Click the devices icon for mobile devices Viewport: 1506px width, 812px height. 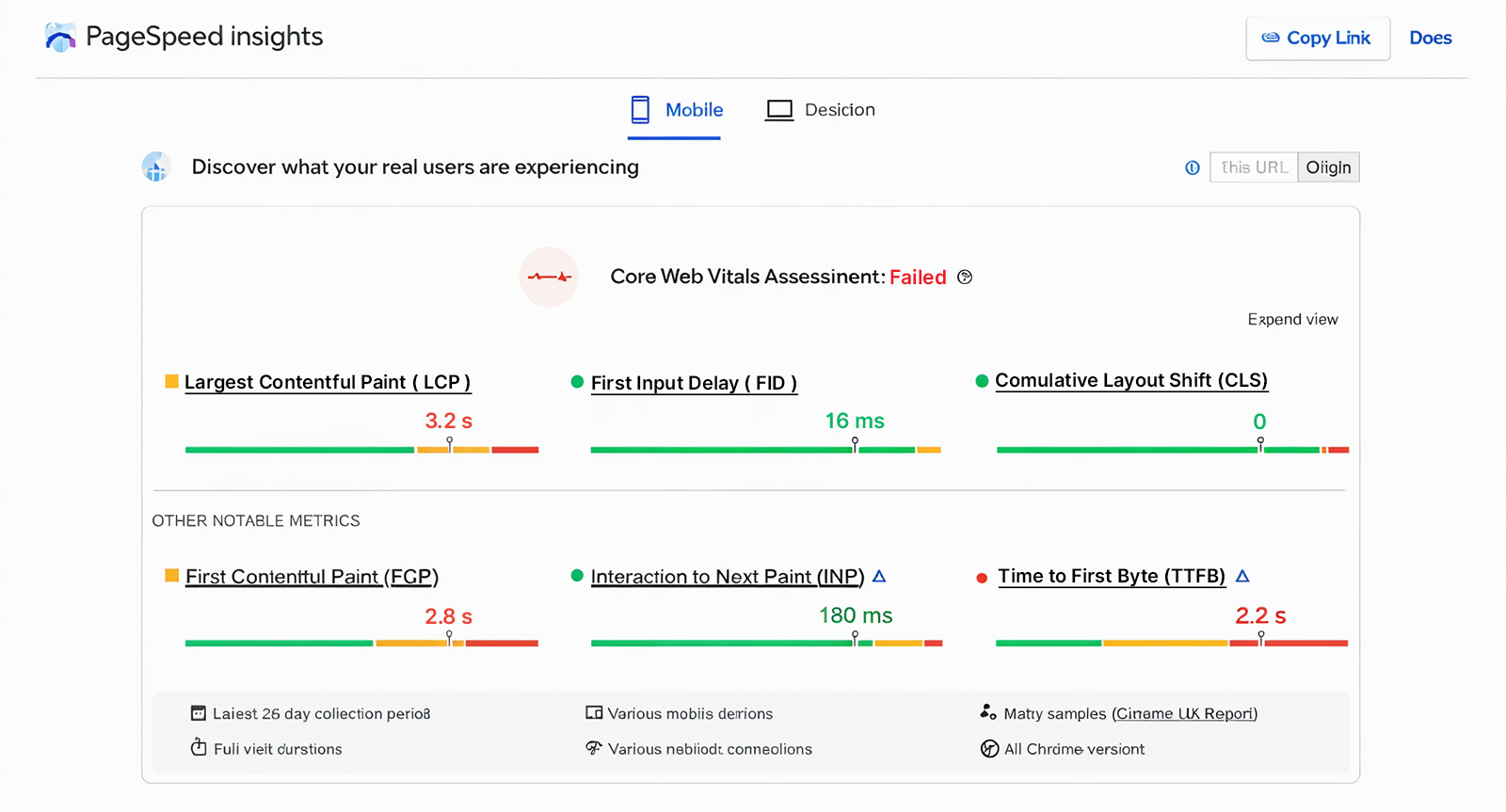tap(594, 713)
